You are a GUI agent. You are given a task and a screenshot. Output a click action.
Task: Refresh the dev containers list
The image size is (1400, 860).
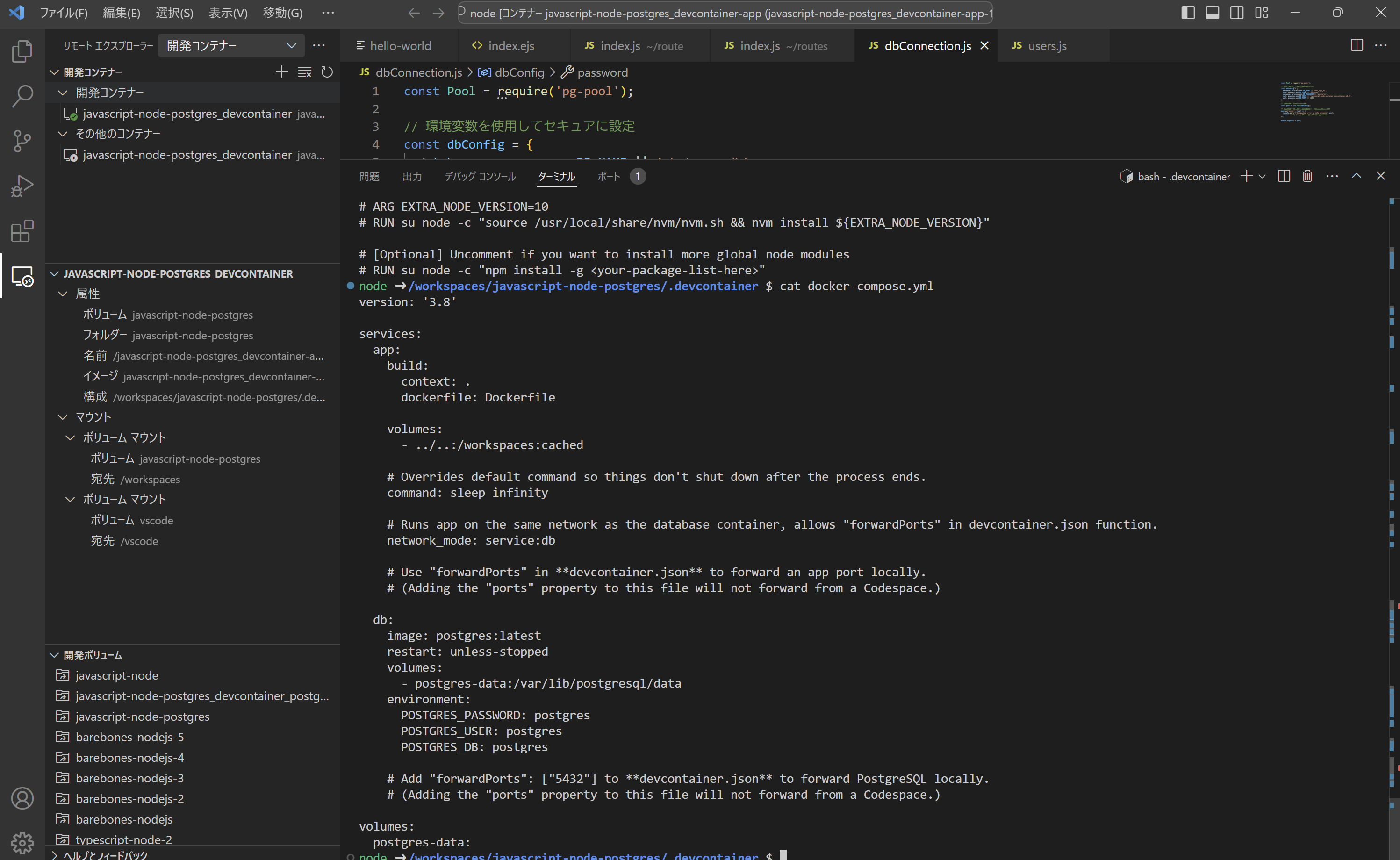click(x=328, y=72)
